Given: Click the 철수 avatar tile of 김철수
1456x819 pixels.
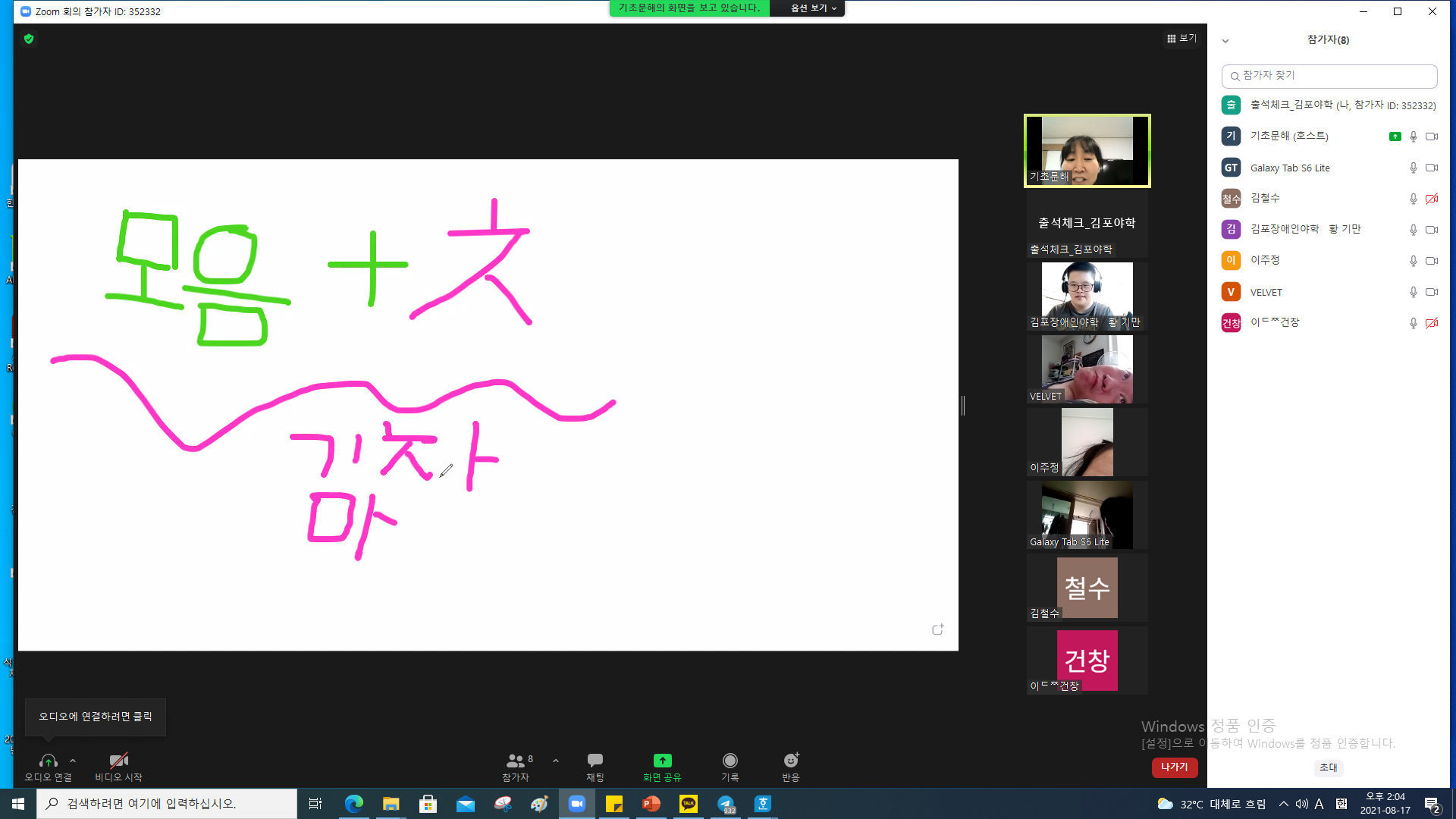Looking at the screenshot, I should tap(1087, 588).
